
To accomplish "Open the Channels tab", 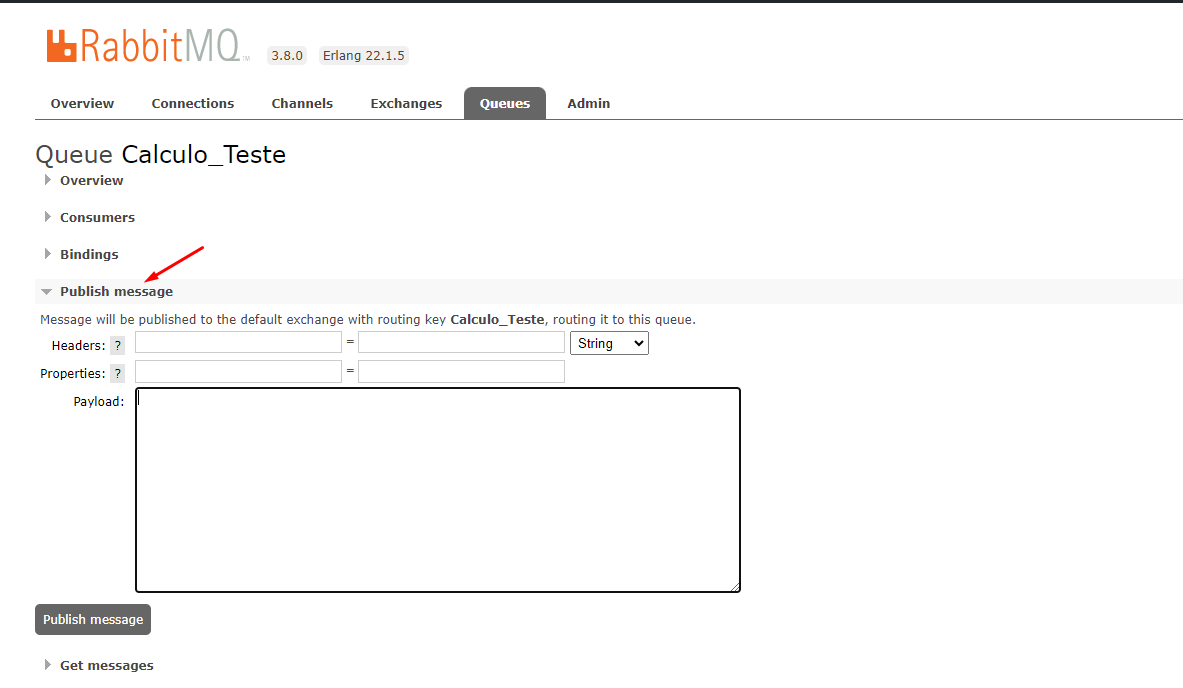I will (302, 103).
